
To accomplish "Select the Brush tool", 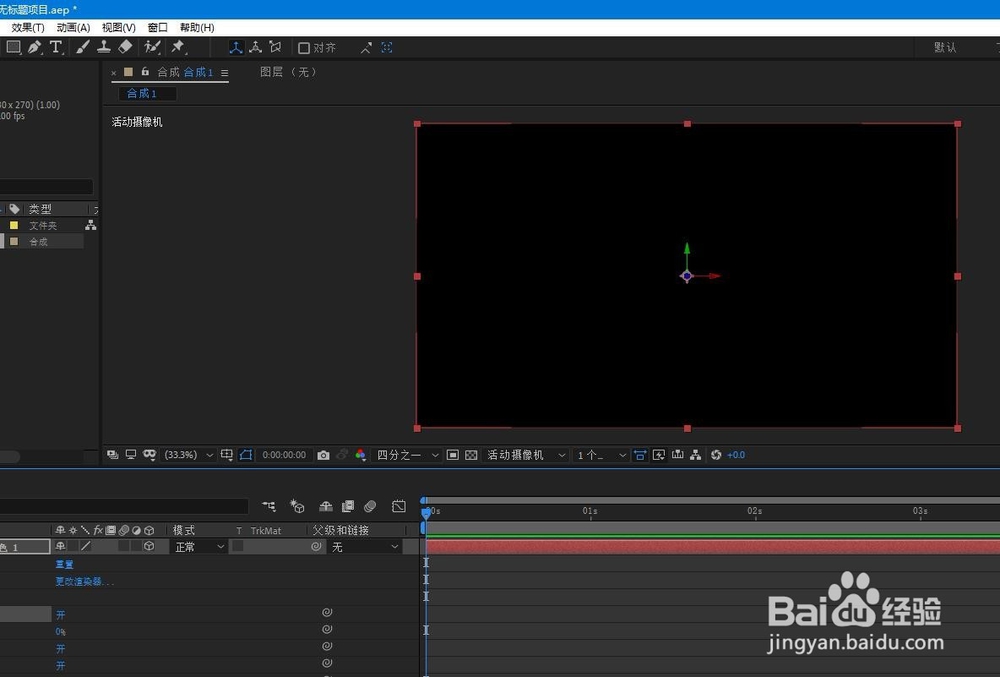I will pyautogui.click(x=83, y=47).
